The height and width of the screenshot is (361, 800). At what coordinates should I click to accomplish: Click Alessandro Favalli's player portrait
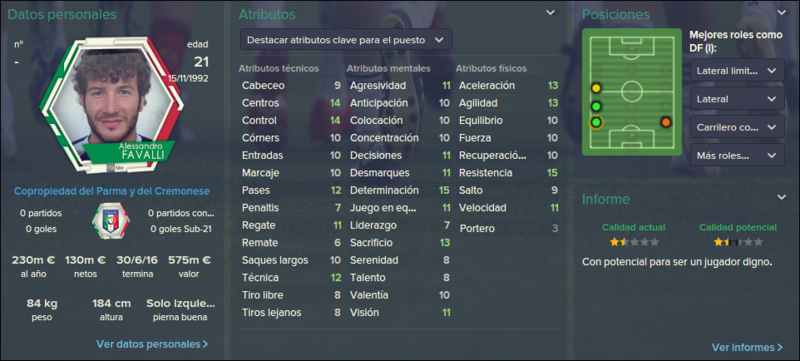point(111,105)
